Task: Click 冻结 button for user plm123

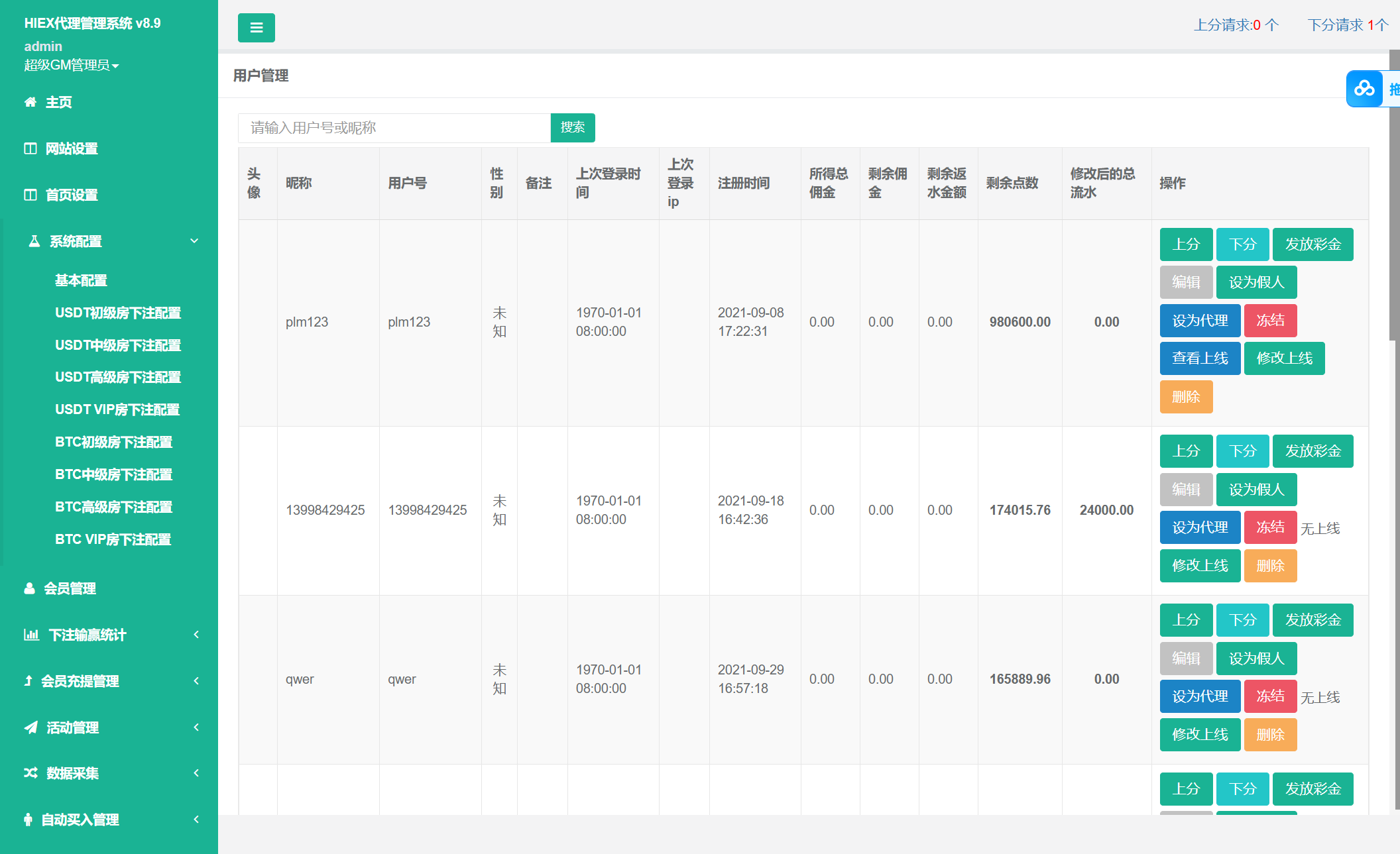Action: 1270,321
